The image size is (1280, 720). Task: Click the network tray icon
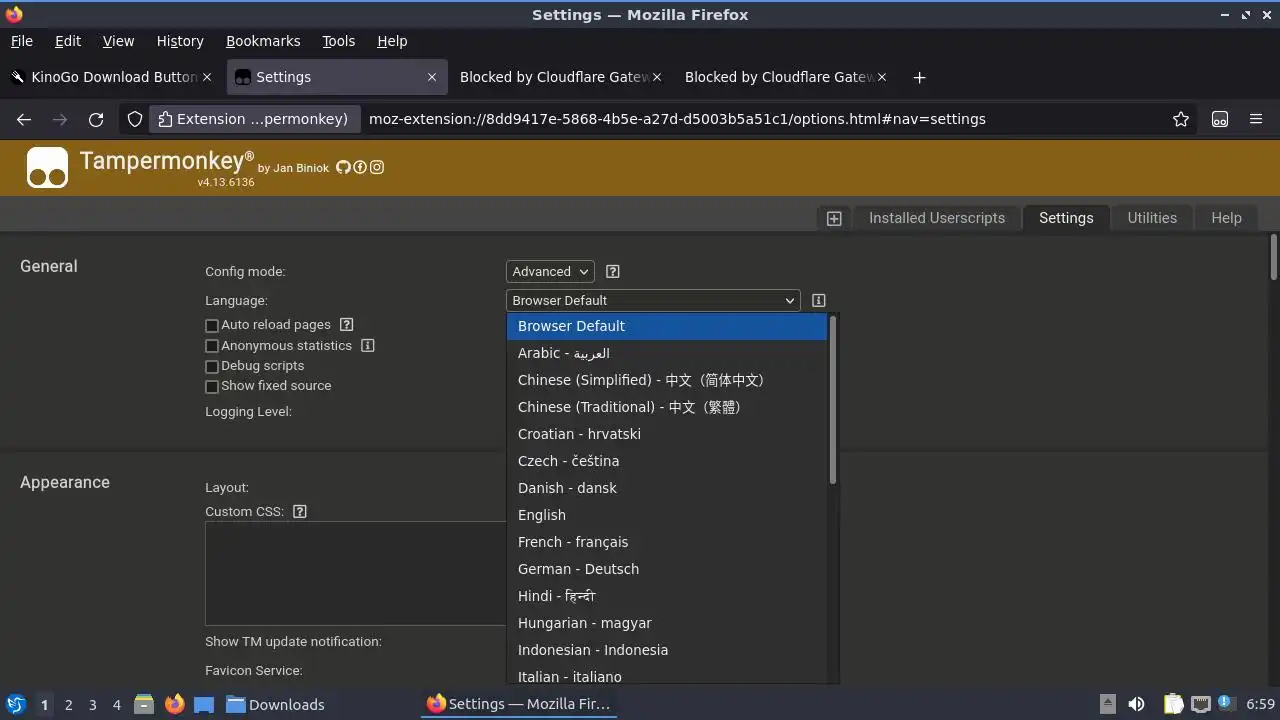tap(1201, 704)
